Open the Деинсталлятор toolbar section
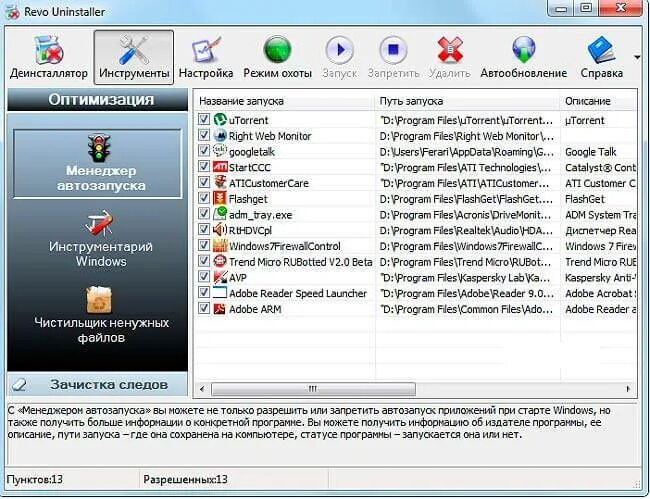The image size is (650, 499). tap(49, 58)
